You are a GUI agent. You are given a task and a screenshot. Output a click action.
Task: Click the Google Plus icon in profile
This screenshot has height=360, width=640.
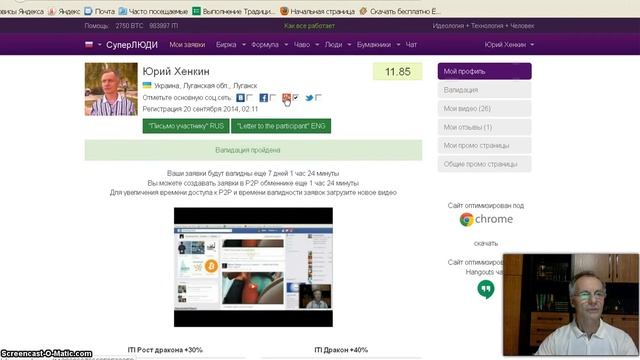click(x=287, y=98)
